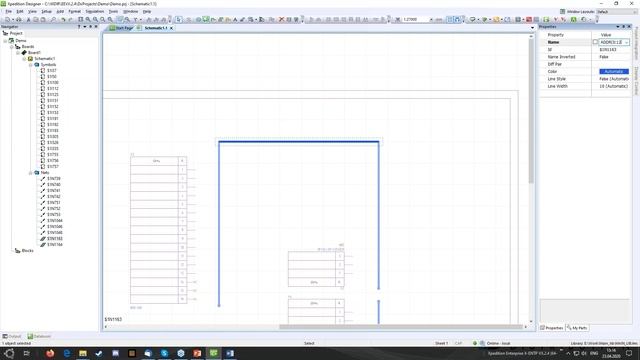Viewport: 640px width, 360px height.
Task: Collapse the Board1 tree node
Action: coord(18,53)
